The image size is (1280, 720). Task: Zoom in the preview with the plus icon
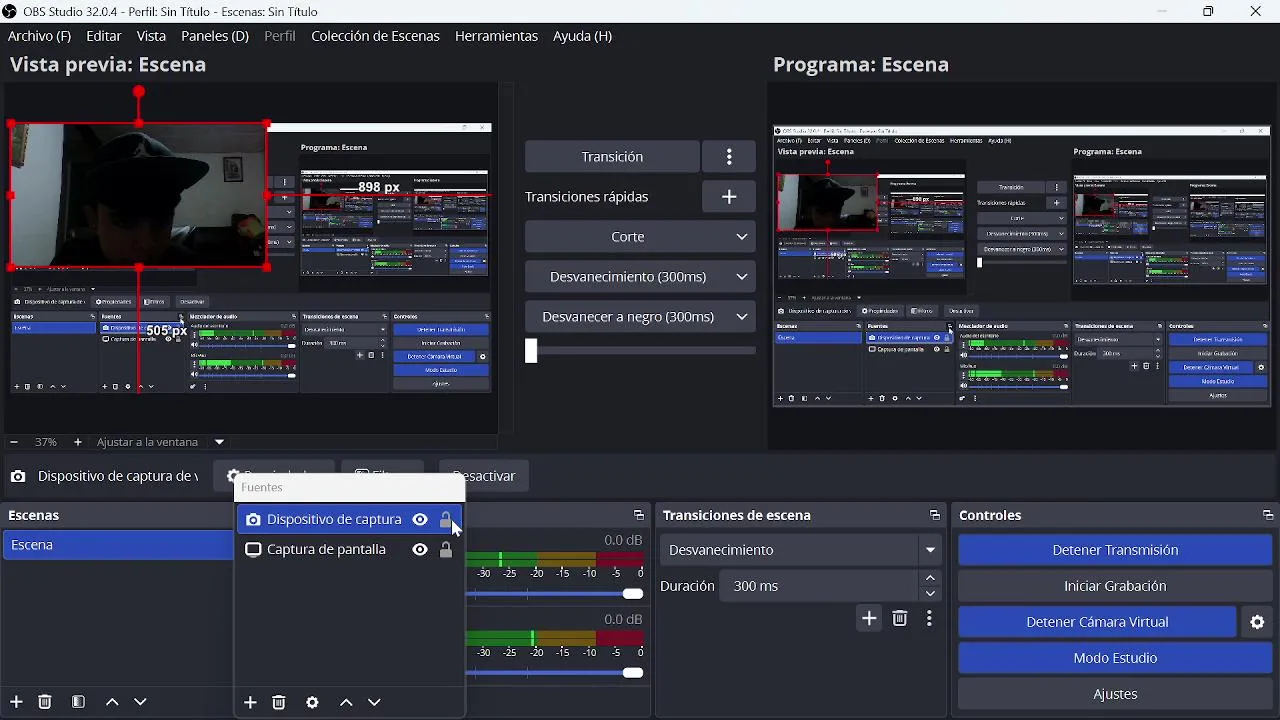(x=78, y=442)
